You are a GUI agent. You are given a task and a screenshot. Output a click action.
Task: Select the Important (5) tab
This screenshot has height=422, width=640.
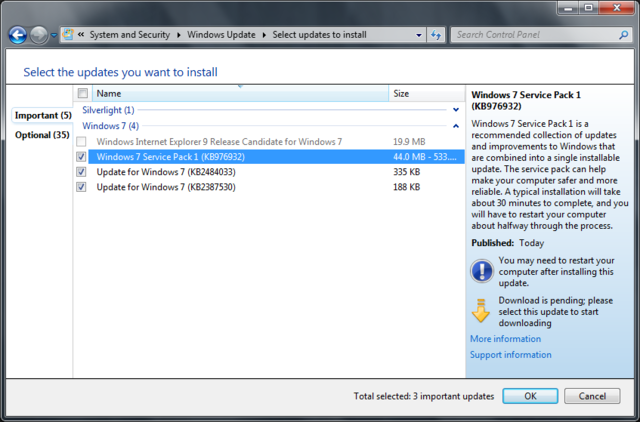click(42, 115)
